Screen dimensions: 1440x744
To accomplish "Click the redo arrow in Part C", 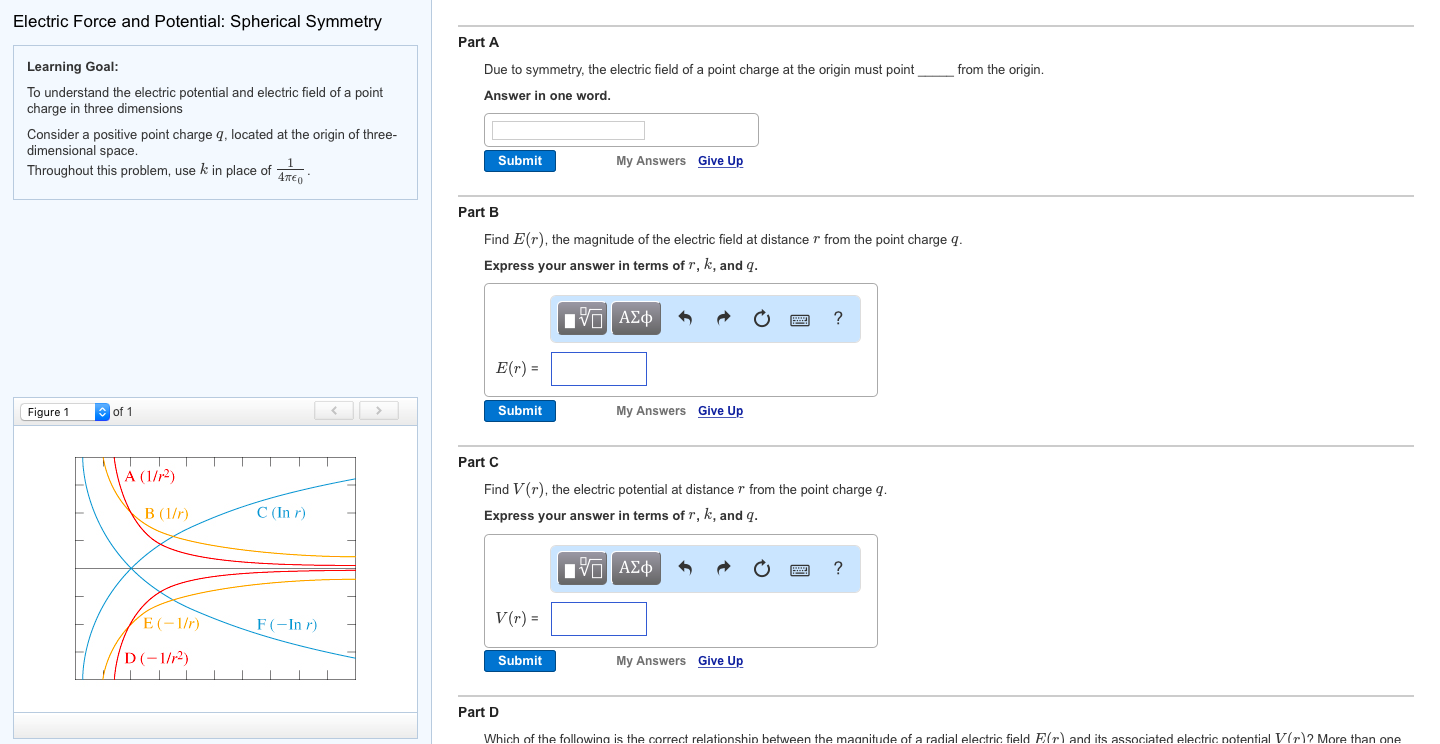I will tap(723, 569).
